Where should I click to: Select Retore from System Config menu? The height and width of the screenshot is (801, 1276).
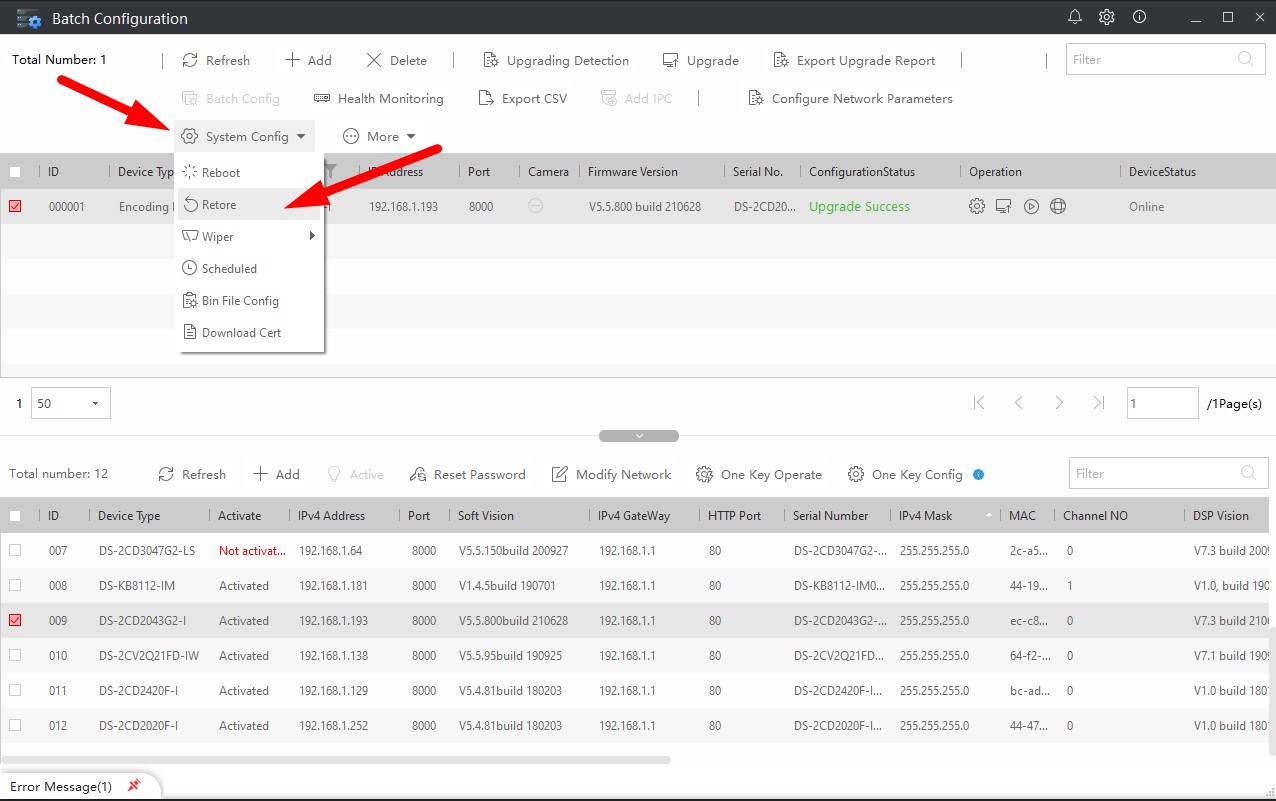point(219,205)
